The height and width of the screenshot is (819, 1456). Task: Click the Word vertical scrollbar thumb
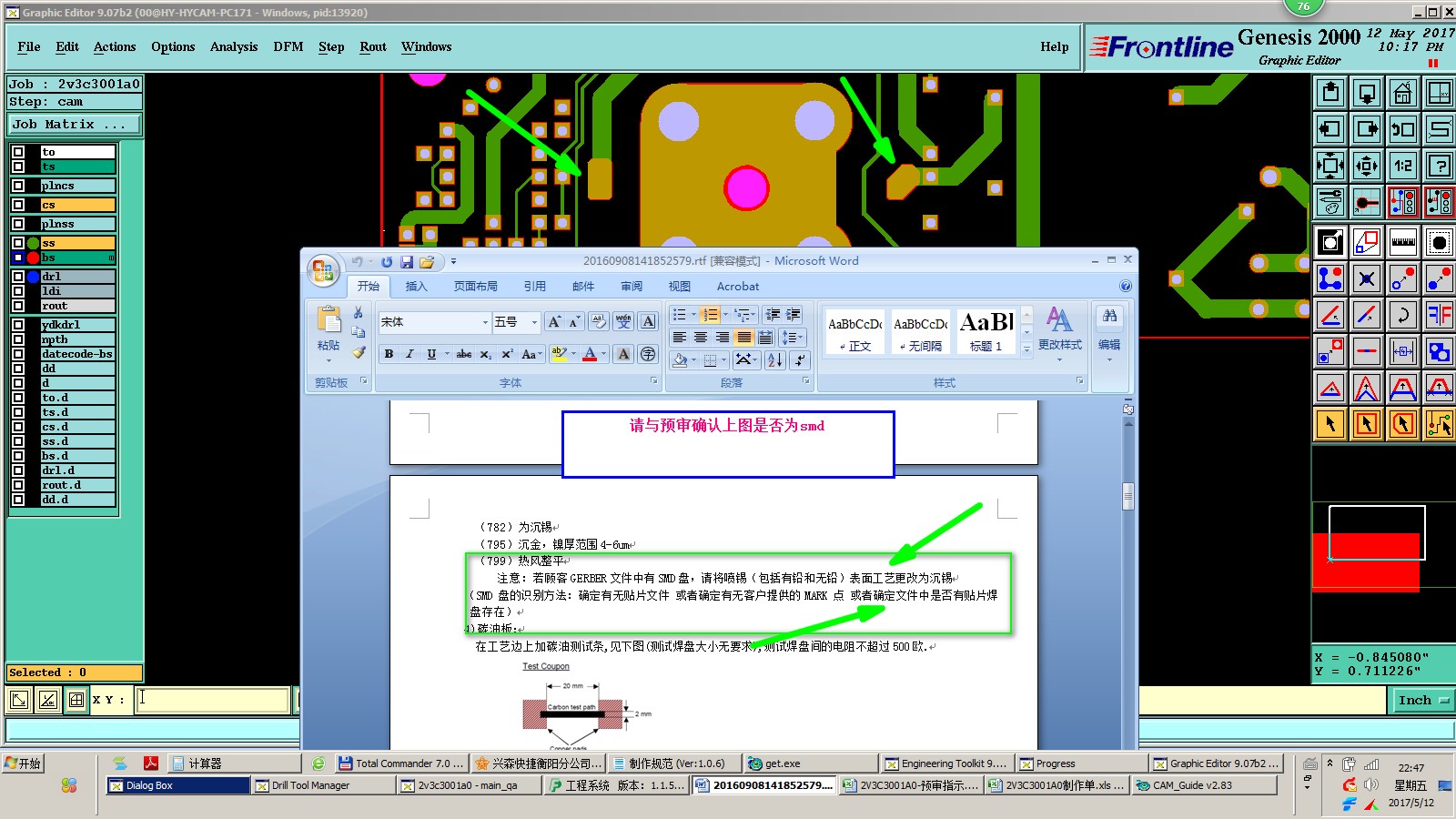click(x=1128, y=496)
